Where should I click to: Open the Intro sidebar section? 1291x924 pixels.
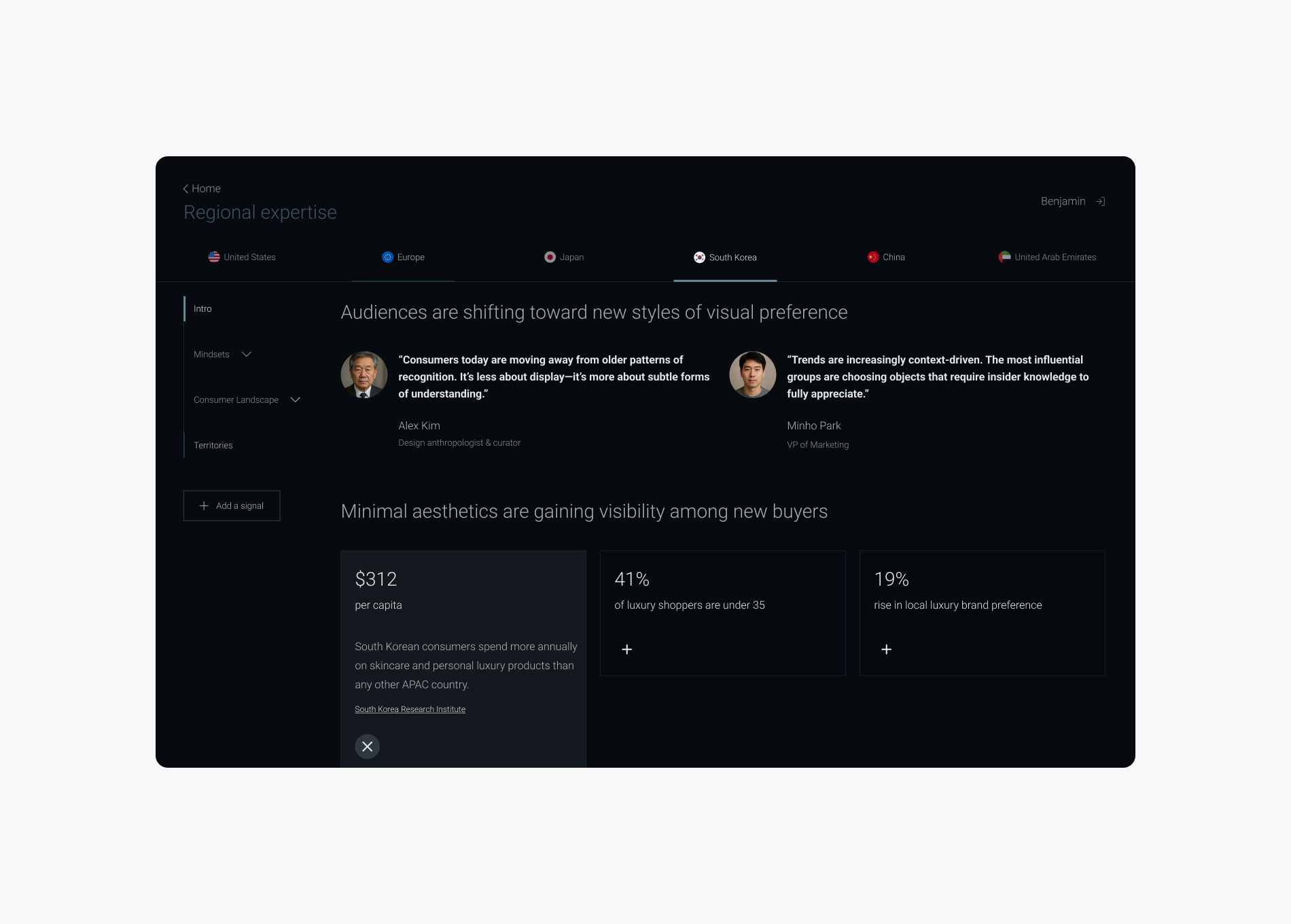point(202,308)
